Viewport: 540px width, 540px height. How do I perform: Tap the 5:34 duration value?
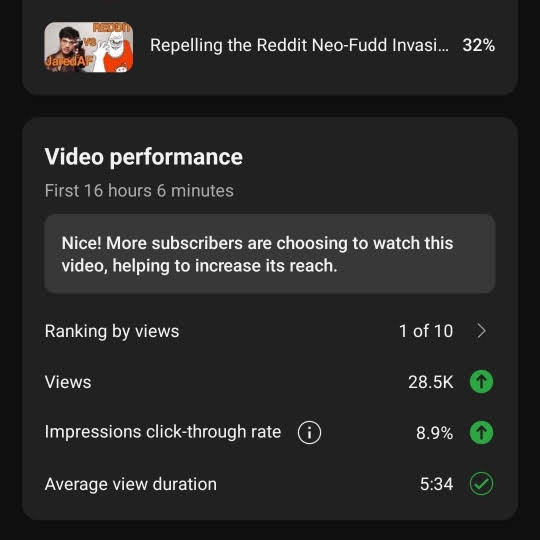tap(436, 484)
